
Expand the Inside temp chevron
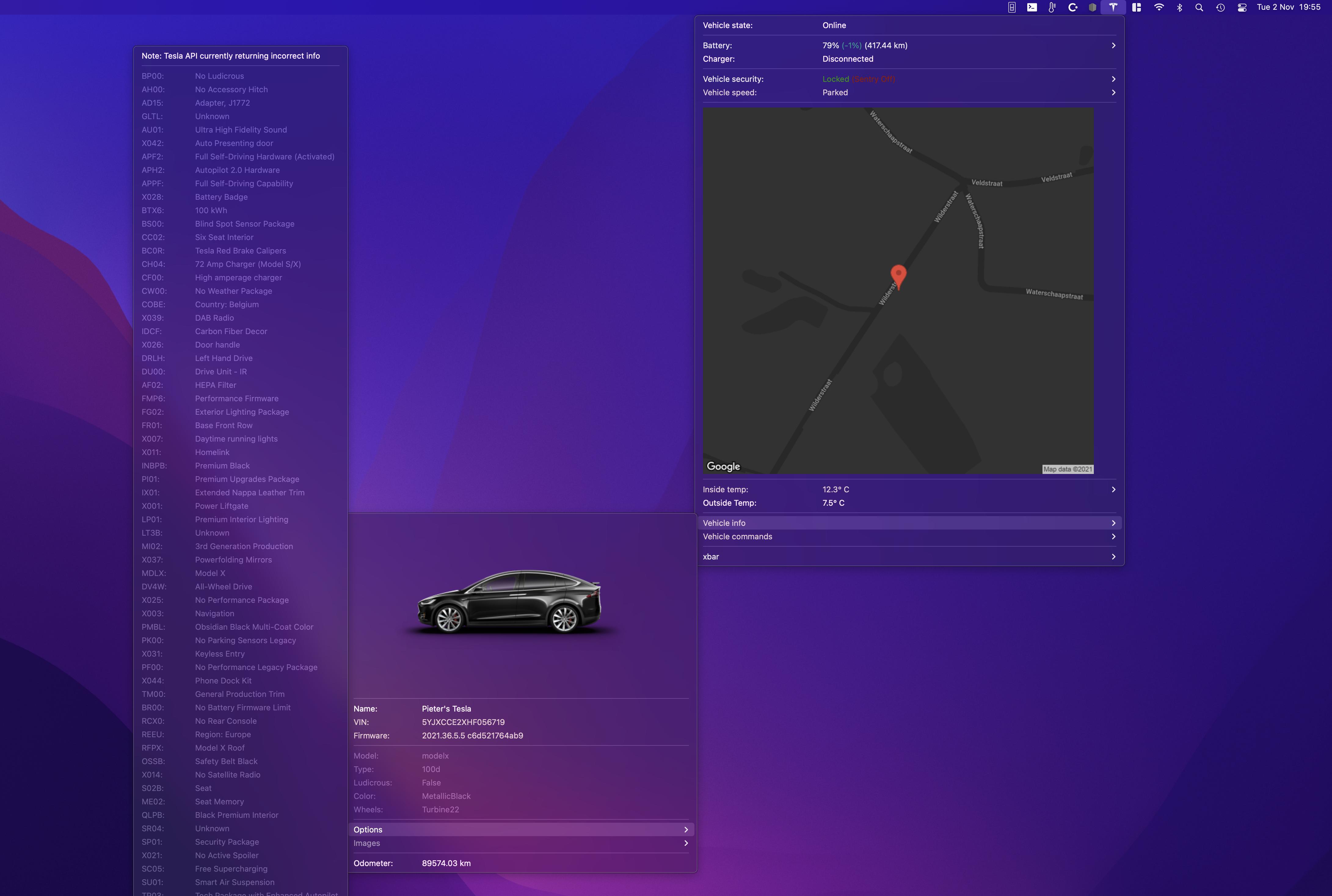[1113, 490]
